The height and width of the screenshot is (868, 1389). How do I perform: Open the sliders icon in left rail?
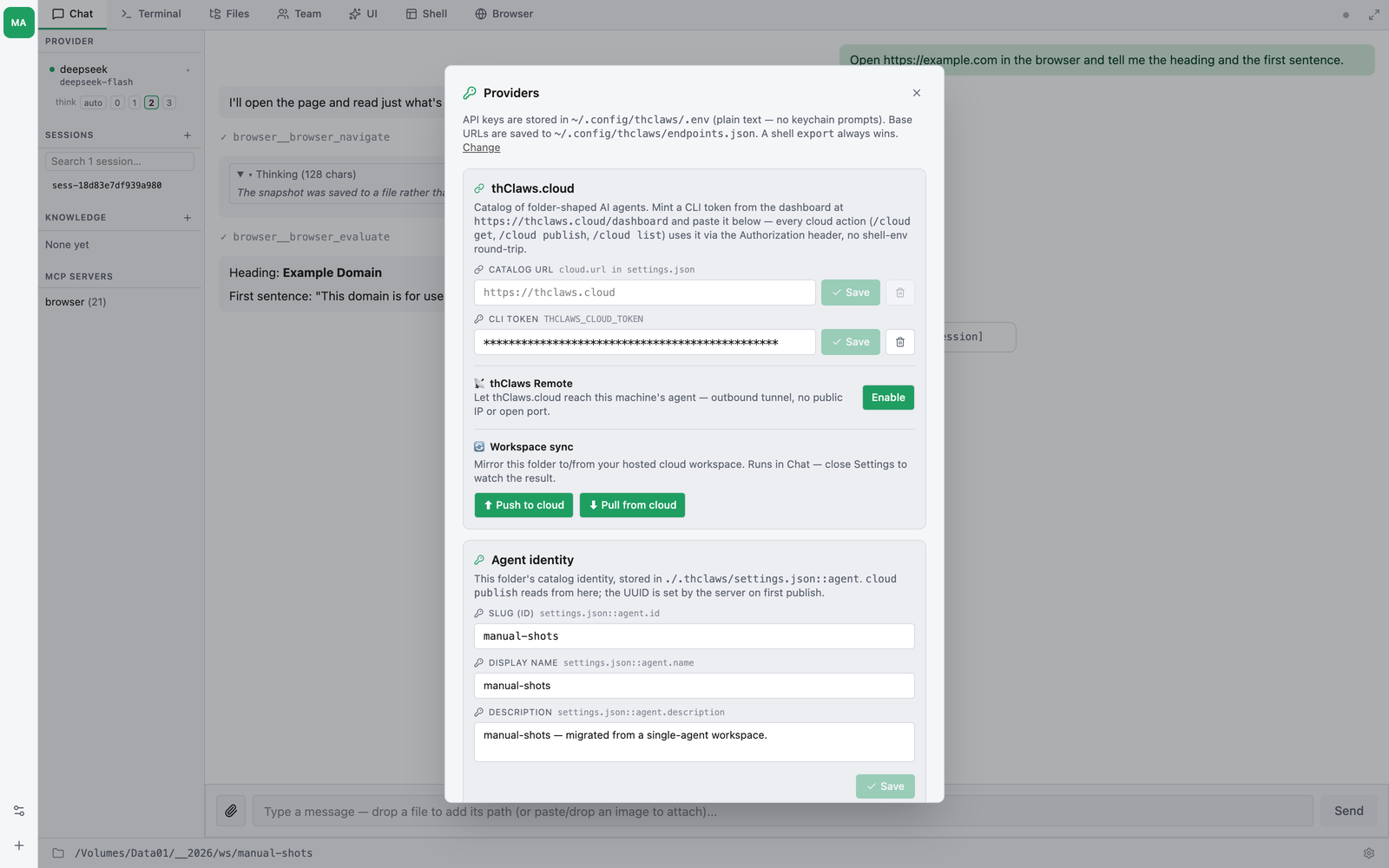[x=19, y=811]
